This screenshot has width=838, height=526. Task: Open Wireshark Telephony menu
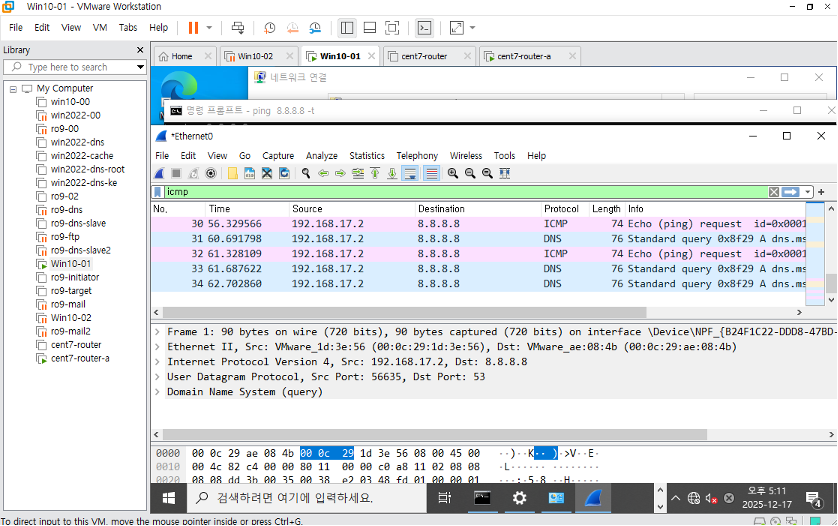point(417,156)
